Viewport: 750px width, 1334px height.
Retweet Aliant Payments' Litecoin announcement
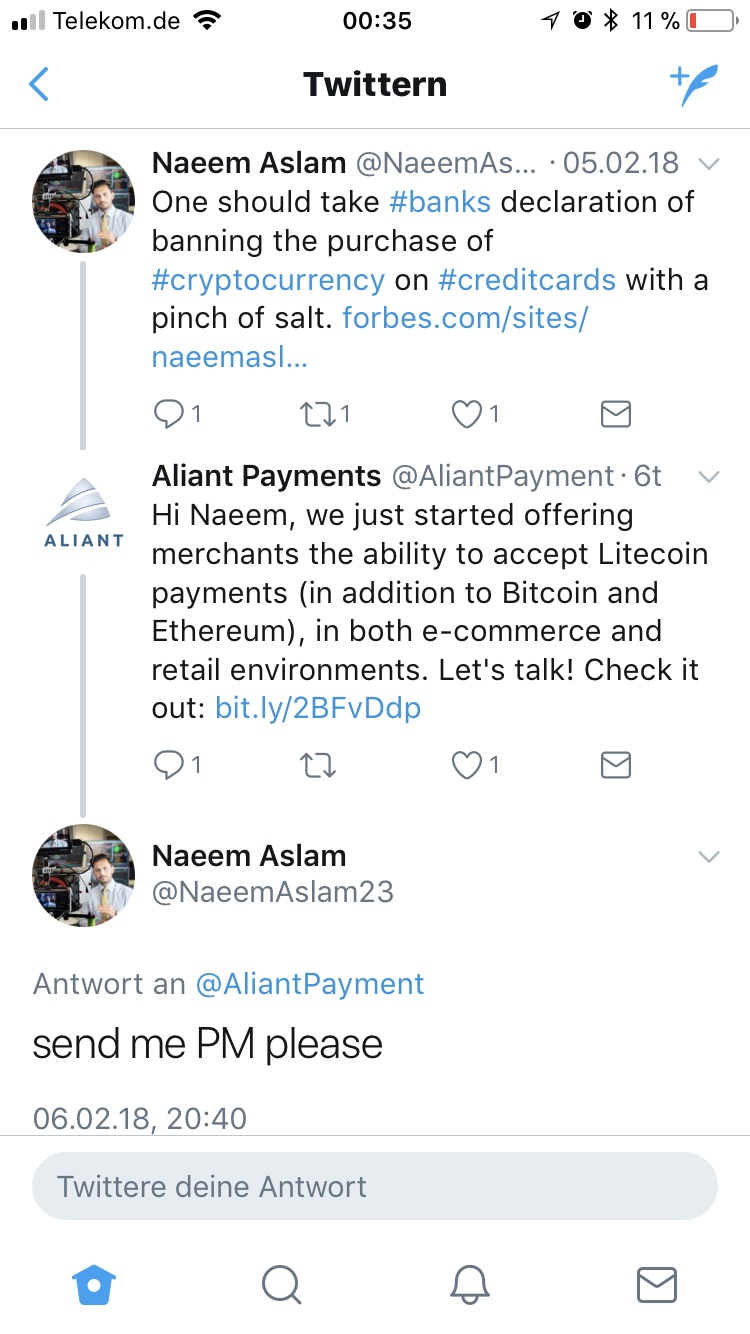tap(317, 765)
